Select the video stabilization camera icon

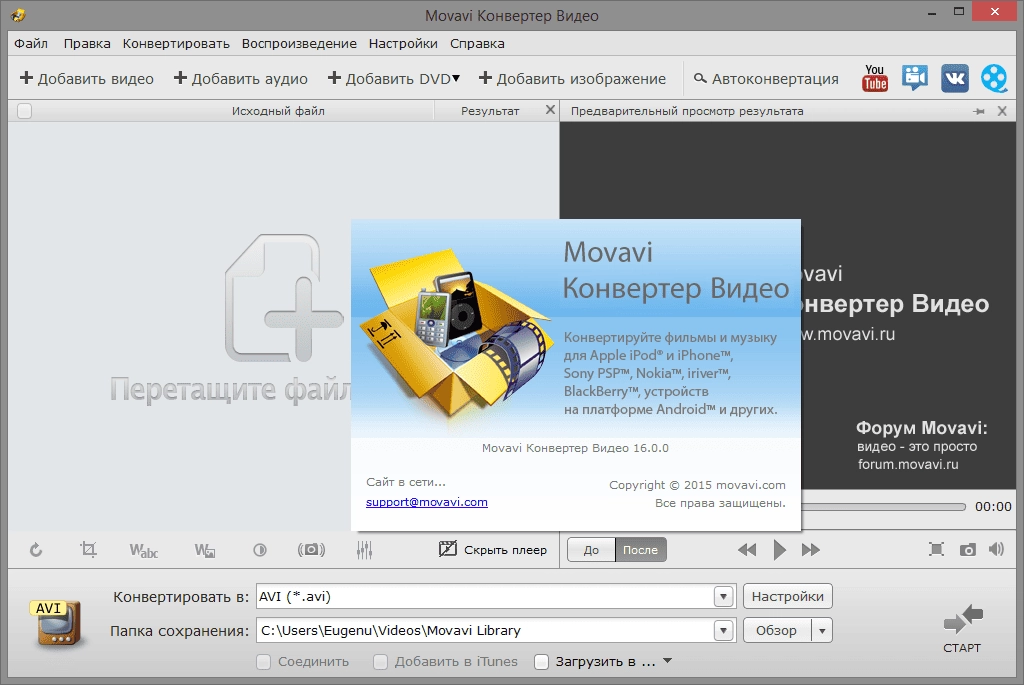click(312, 550)
